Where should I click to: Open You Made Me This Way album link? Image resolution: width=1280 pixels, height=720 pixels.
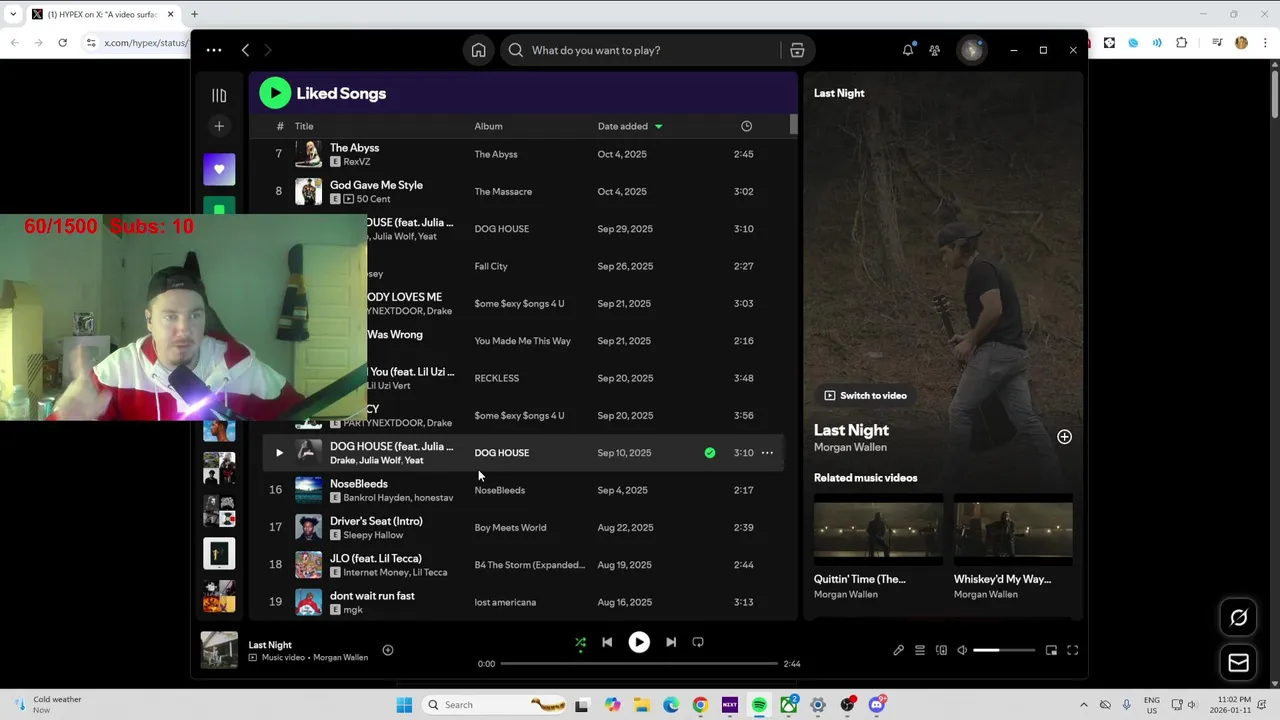click(x=522, y=341)
